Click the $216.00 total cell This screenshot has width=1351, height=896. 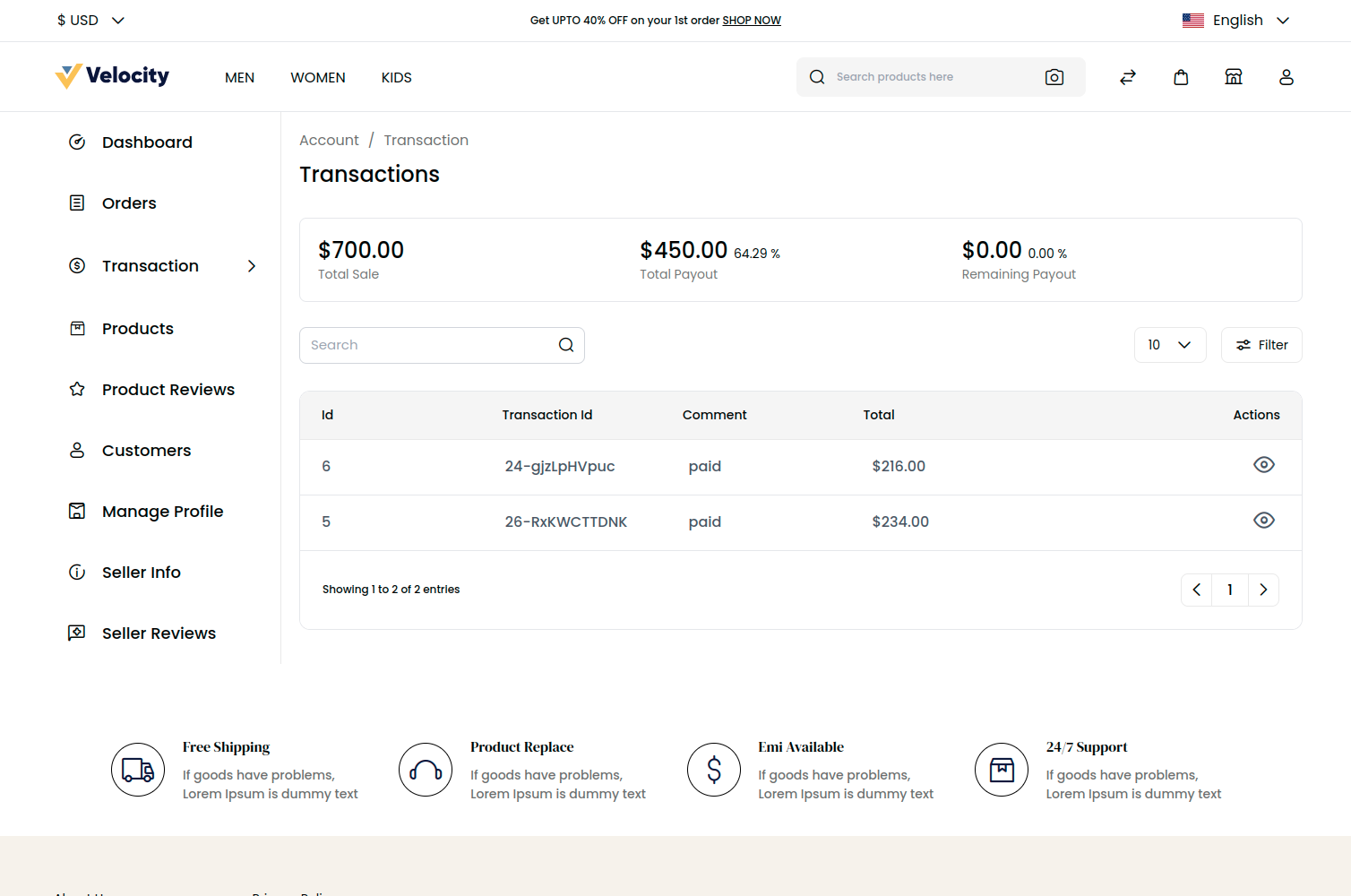click(x=899, y=466)
